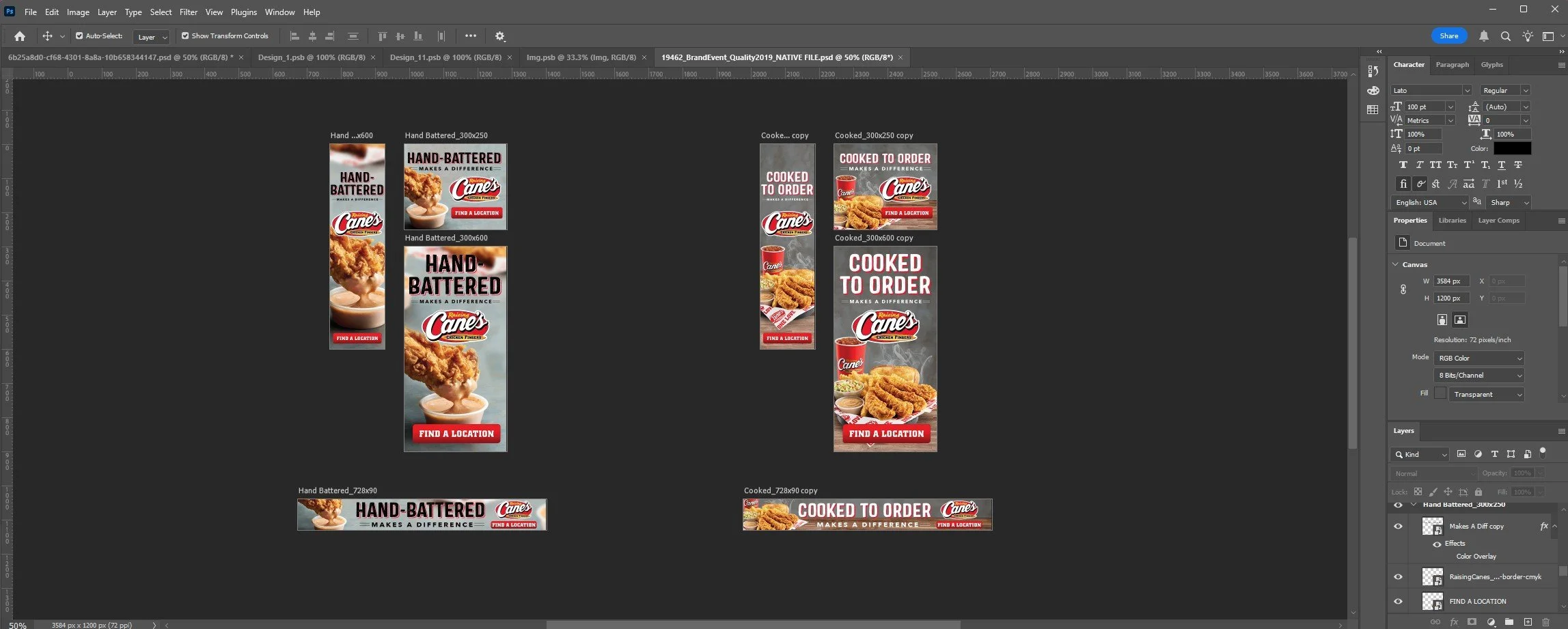This screenshot has width=1568, height=629.
Task: Open the Swatches grid panel icon
Action: tap(1373, 109)
